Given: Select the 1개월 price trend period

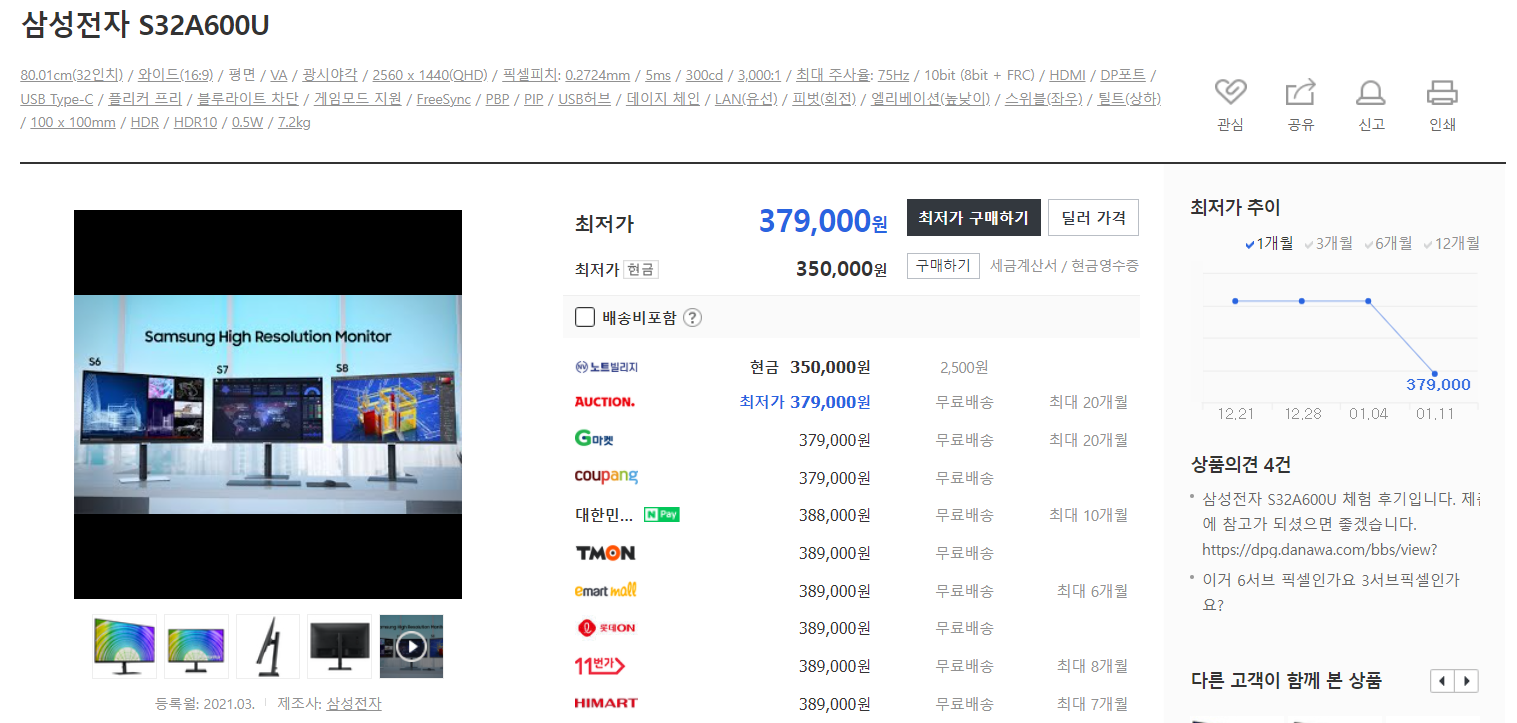Looking at the screenshot, I should [1269, 243].
